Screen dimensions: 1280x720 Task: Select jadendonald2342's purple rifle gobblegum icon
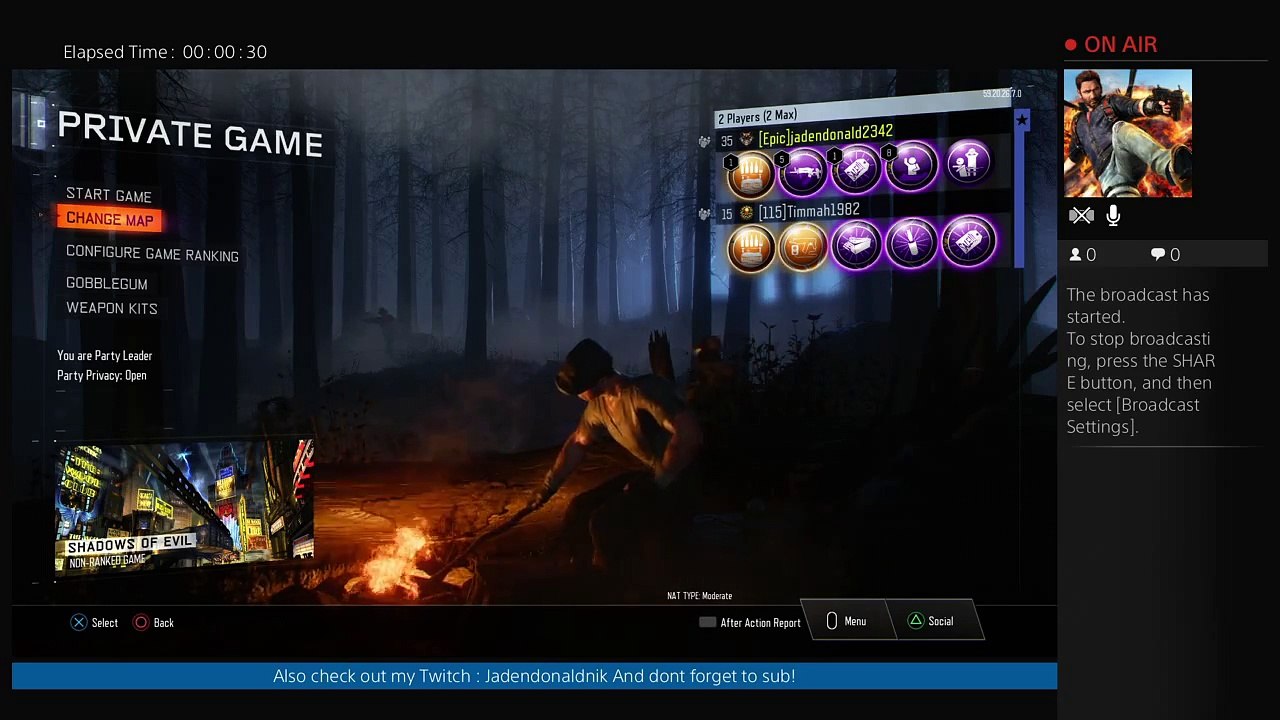coord(804,171)
